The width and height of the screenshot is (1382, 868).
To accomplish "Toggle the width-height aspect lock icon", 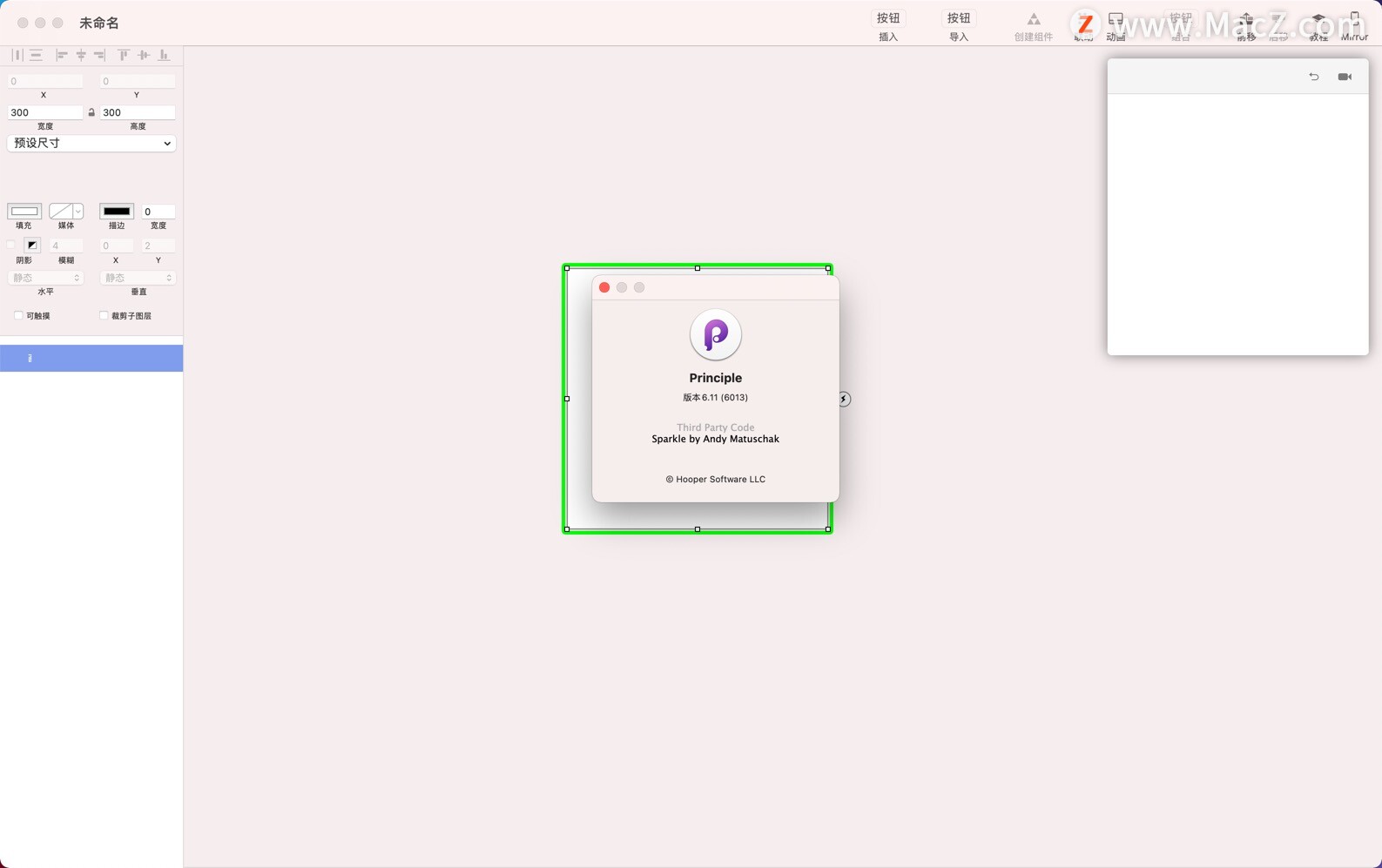I will (x=91, y=112).
